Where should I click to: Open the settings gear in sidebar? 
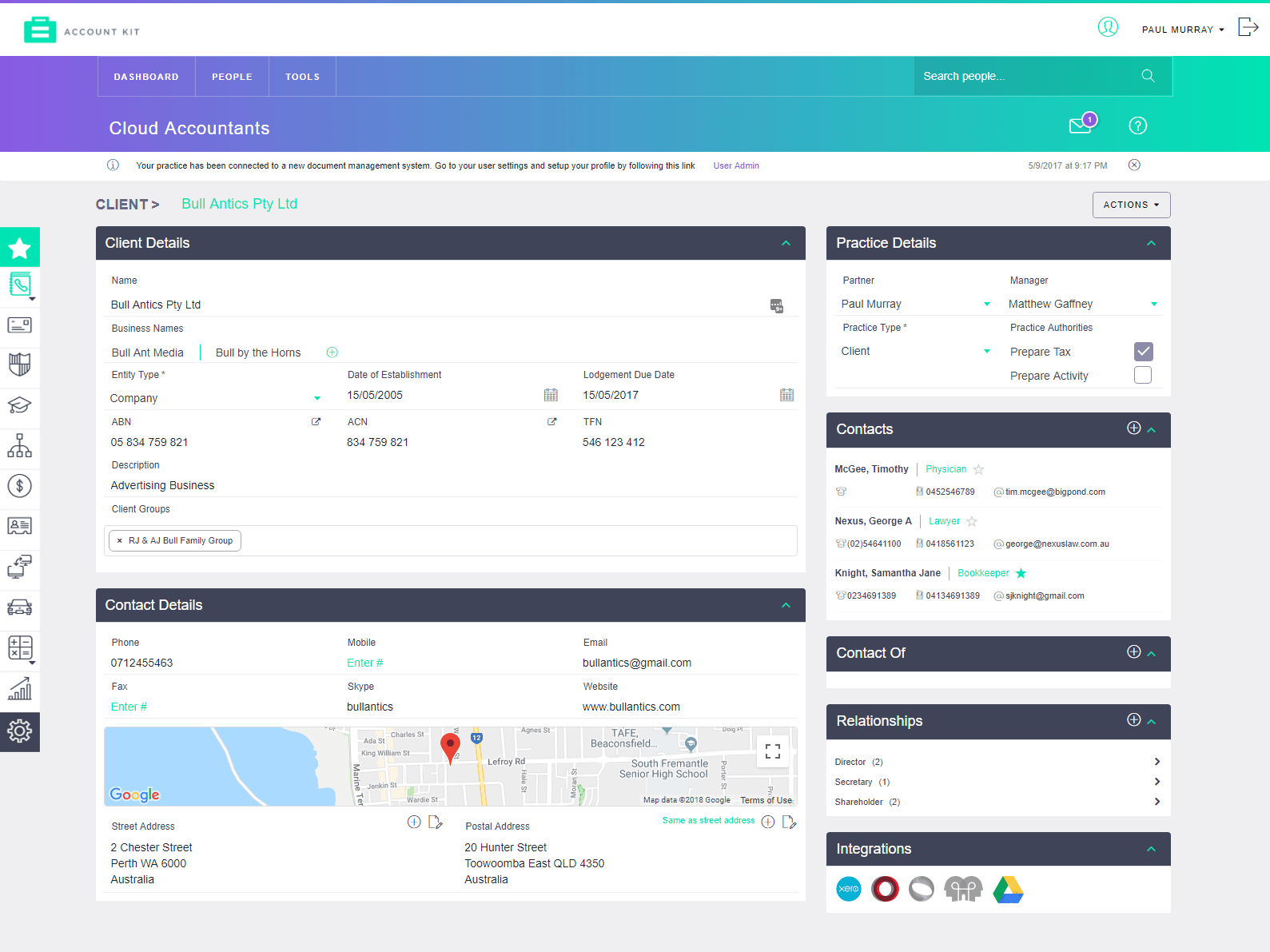pos(20,731)
